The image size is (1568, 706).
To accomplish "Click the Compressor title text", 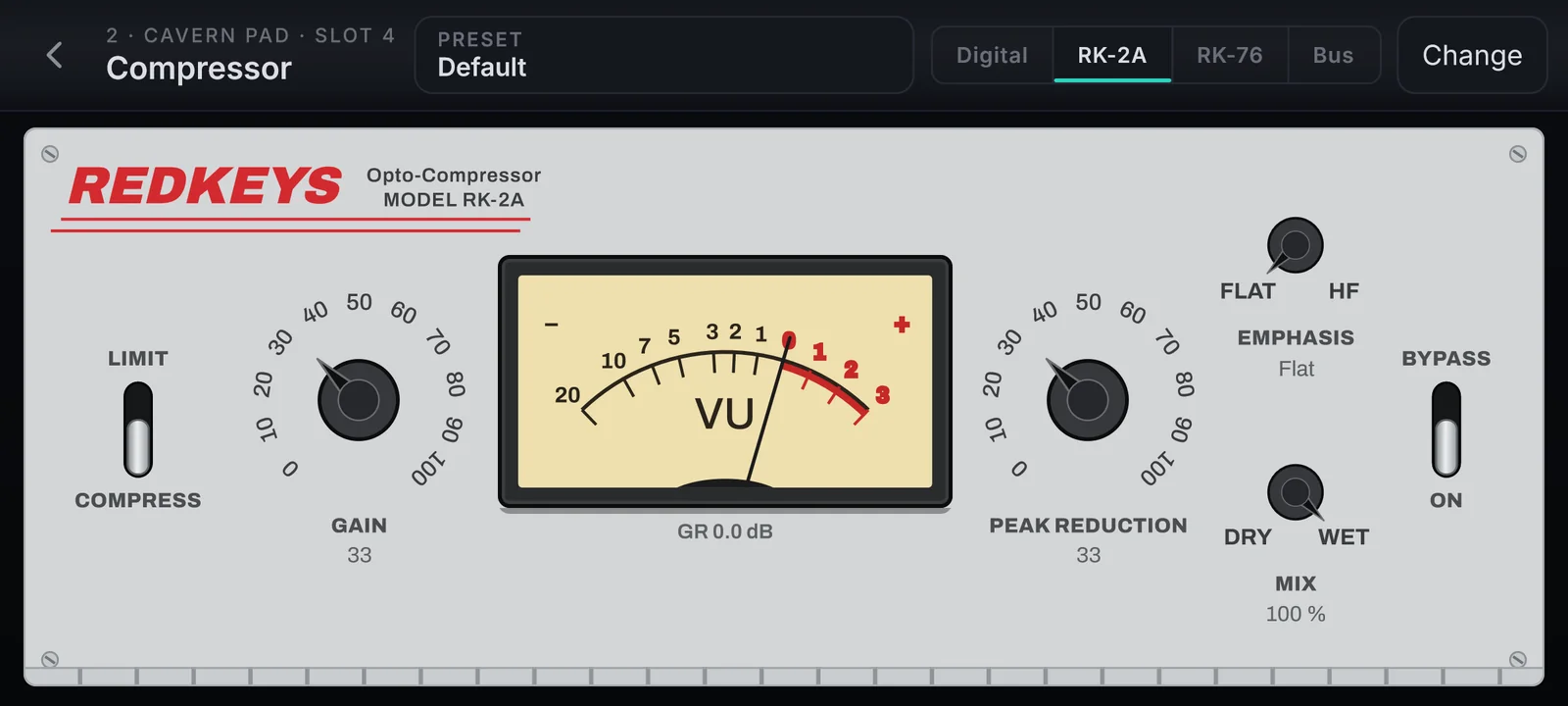I will [199, 69].
